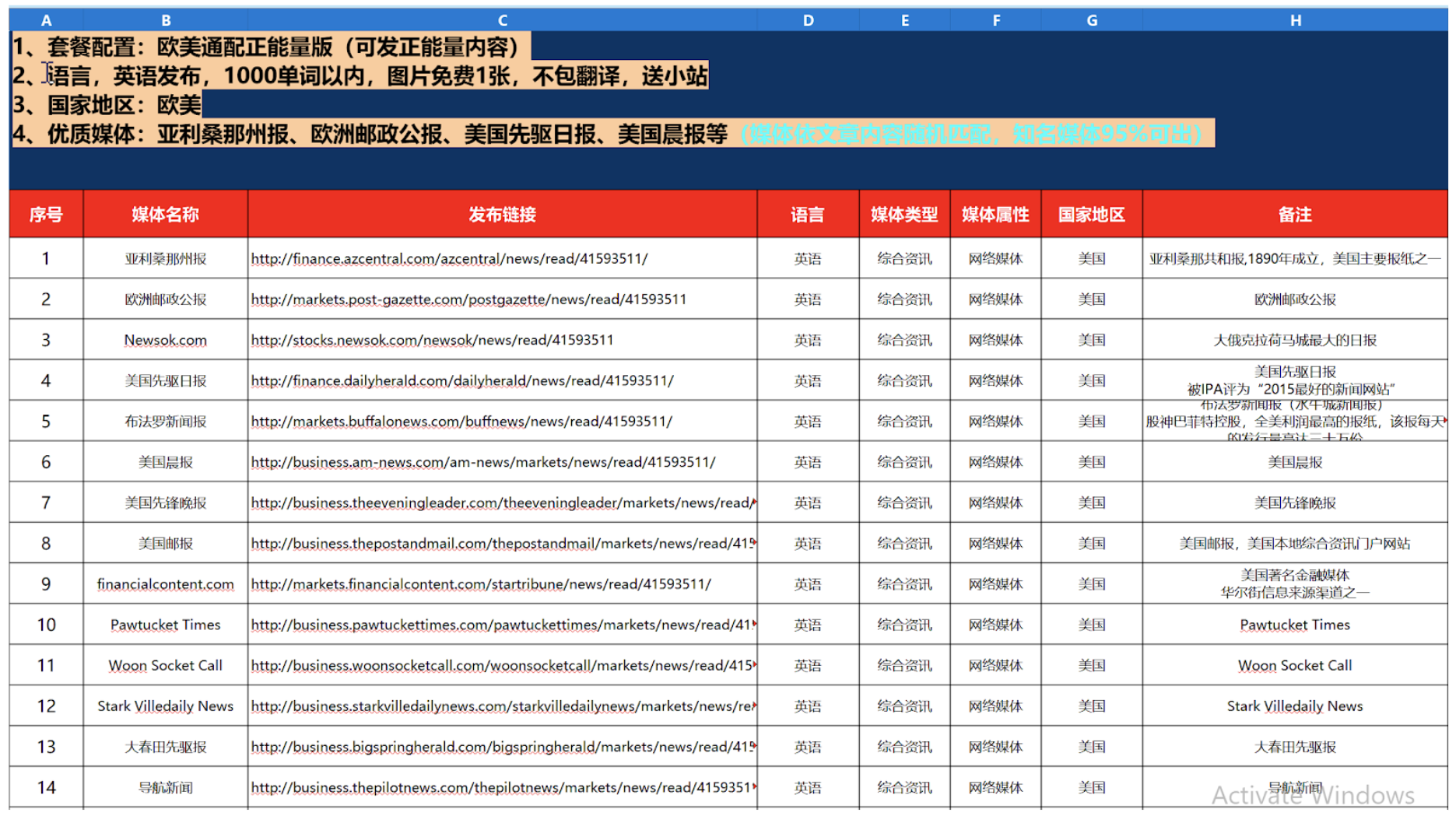Click the 媒体名称 header cell

pos(166,214)
